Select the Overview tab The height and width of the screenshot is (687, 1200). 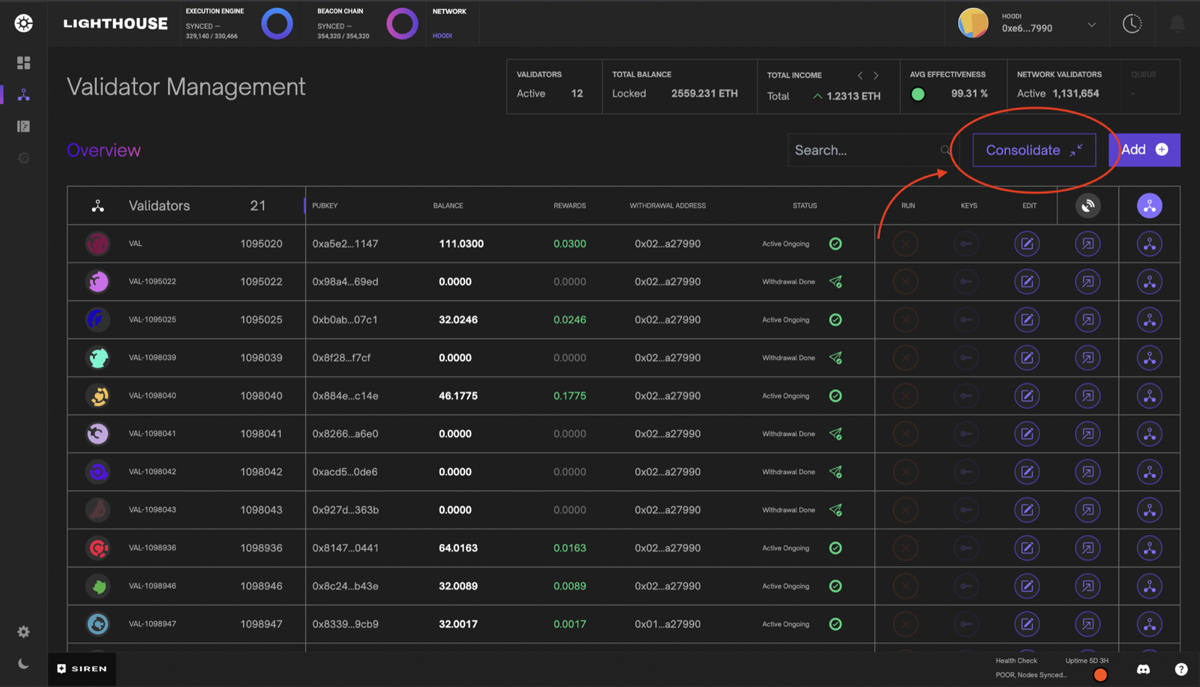[x=104, y=150]
